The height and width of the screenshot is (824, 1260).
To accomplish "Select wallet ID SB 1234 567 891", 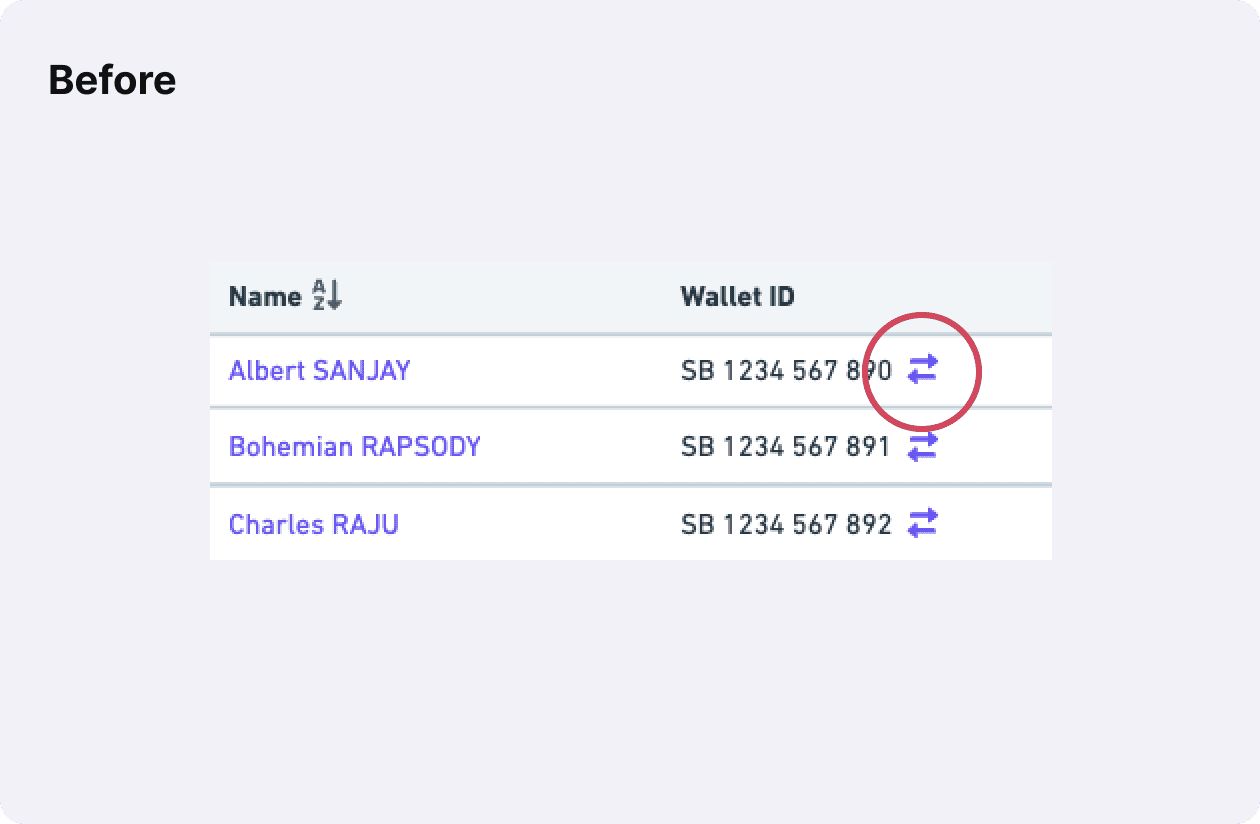I will (x=786, y=447).
